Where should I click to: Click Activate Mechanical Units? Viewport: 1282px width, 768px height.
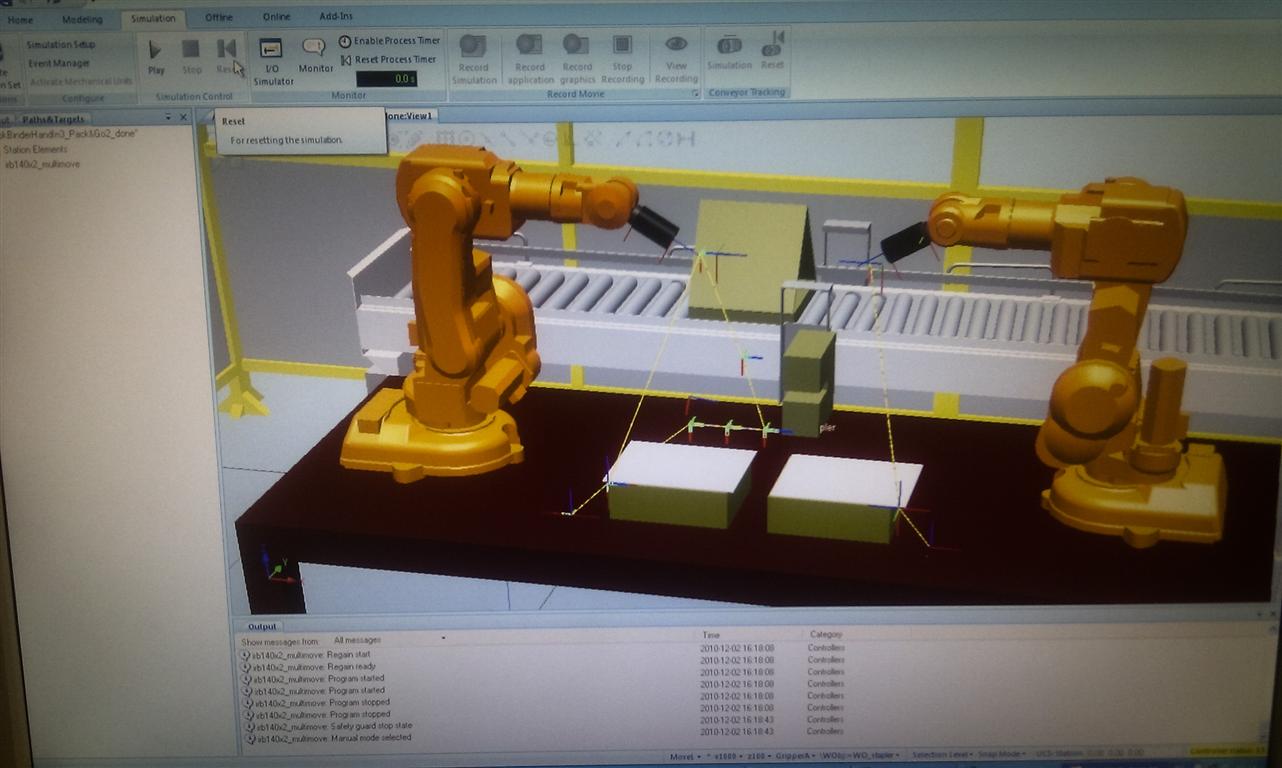(x=81, y=82)
